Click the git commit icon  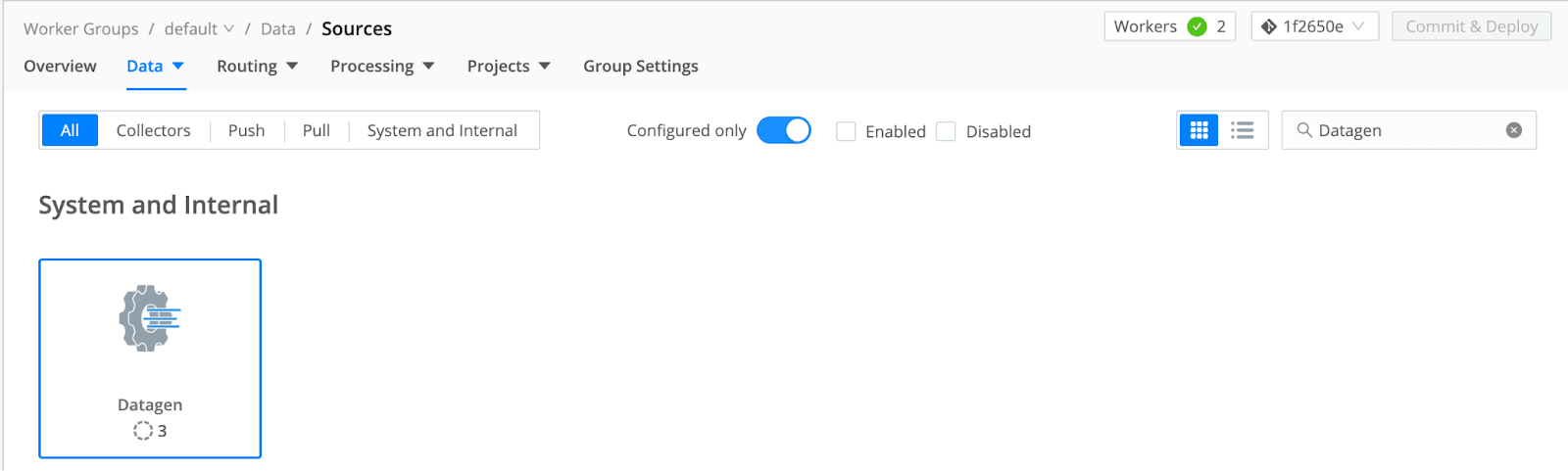point(1269,26)
